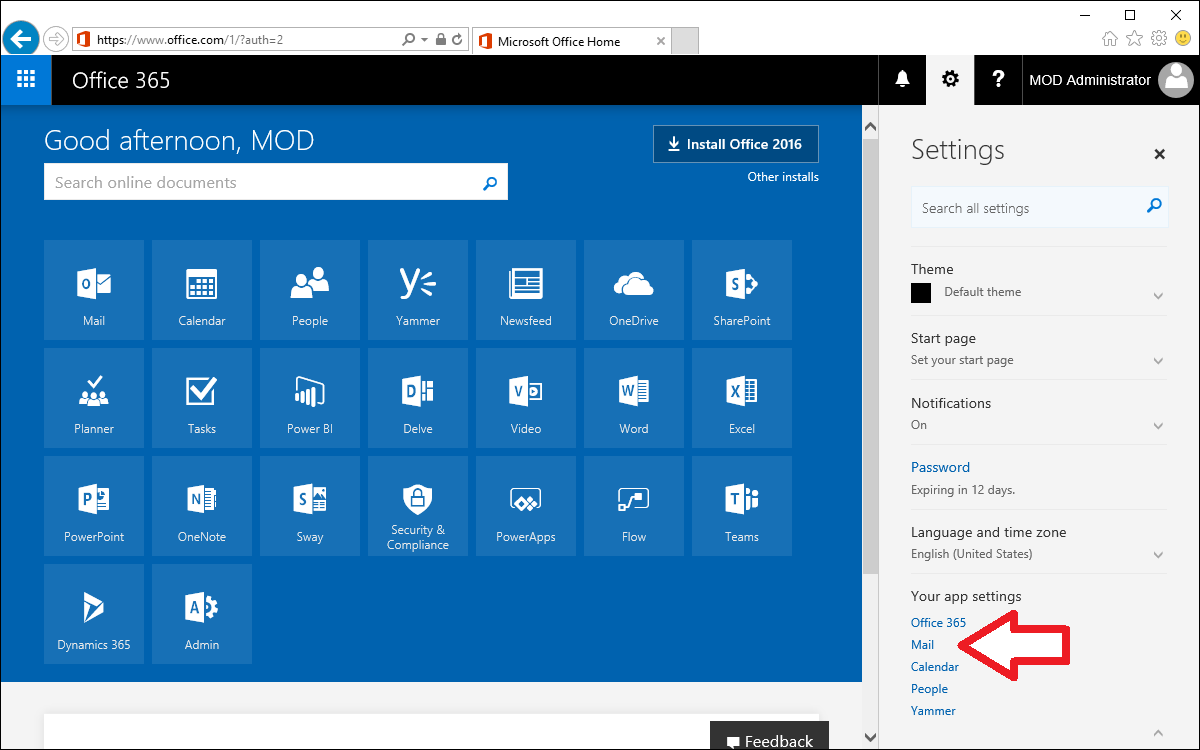Click the help question mark icon

click(997, 80)
